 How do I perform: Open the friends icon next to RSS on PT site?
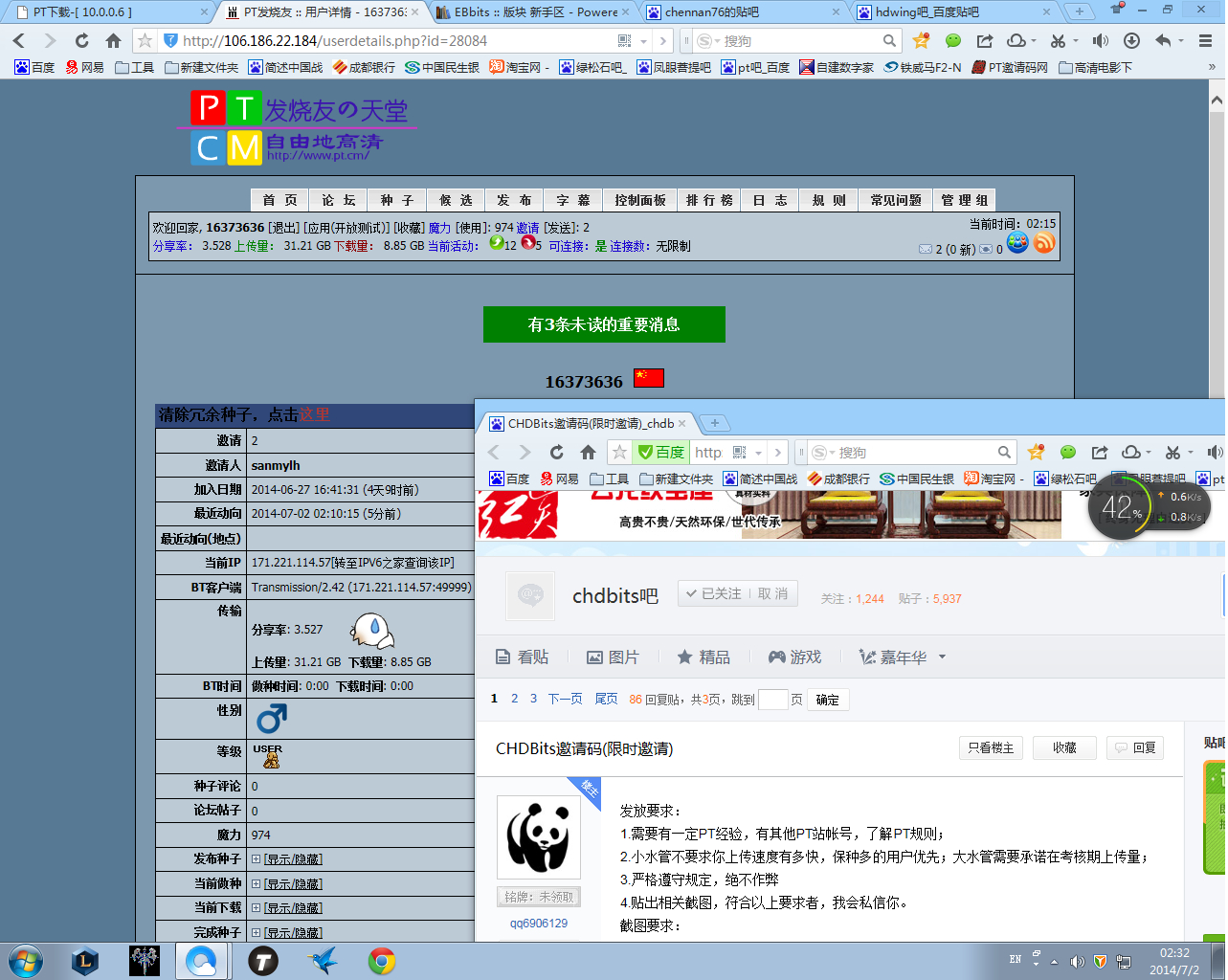(1017, 243)
